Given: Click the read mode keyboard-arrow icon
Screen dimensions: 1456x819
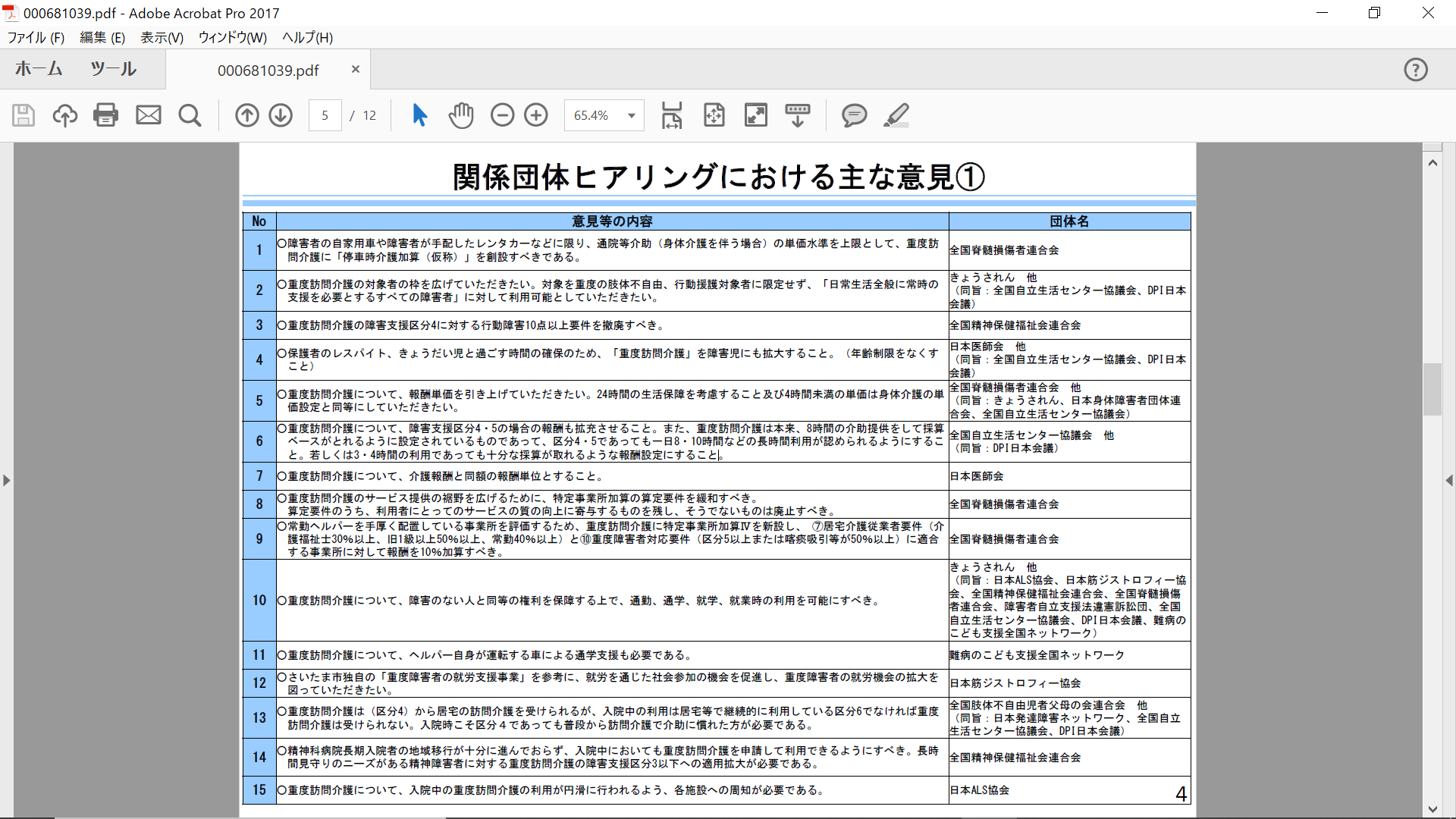Looking at the screenshot, I should 798,115.
